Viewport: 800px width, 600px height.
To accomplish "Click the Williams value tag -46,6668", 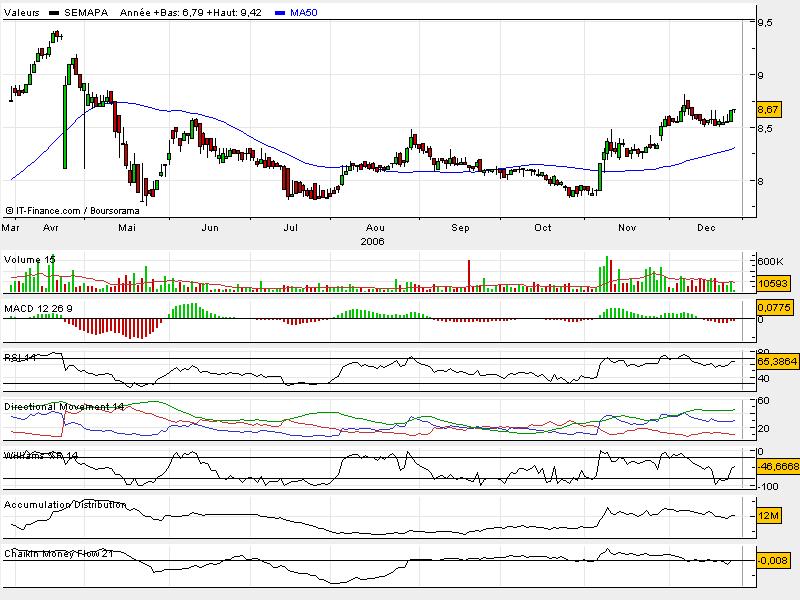I will point(778,467).
